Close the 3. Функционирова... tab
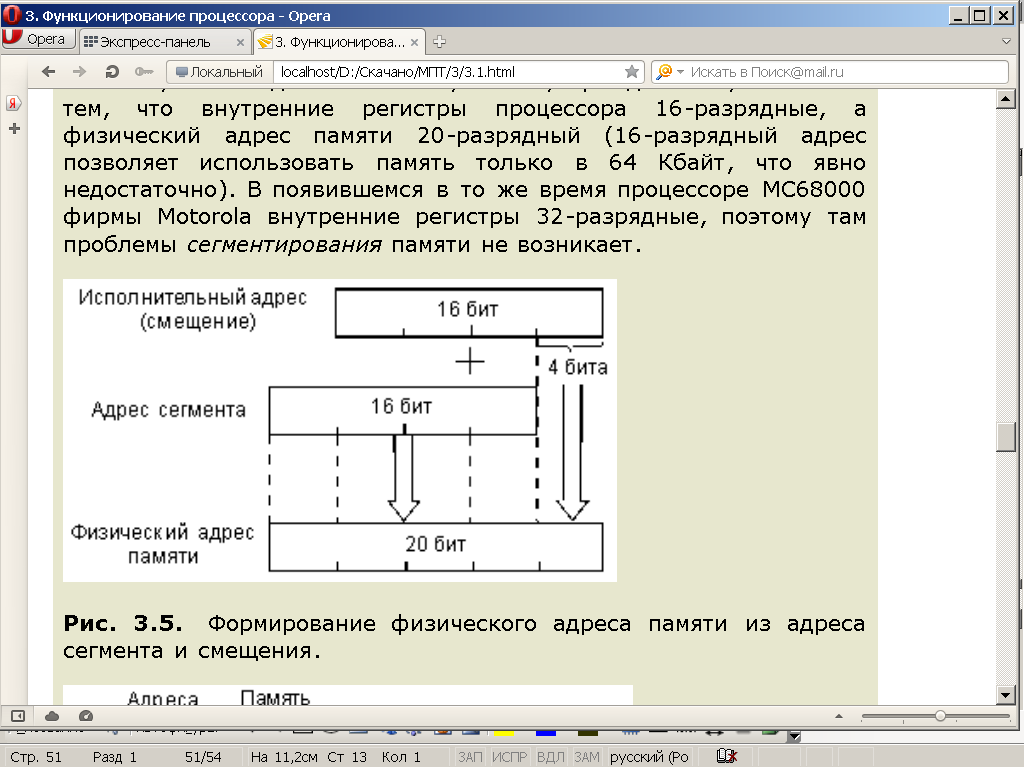The image size is (1024, 768). click(414, 42)
